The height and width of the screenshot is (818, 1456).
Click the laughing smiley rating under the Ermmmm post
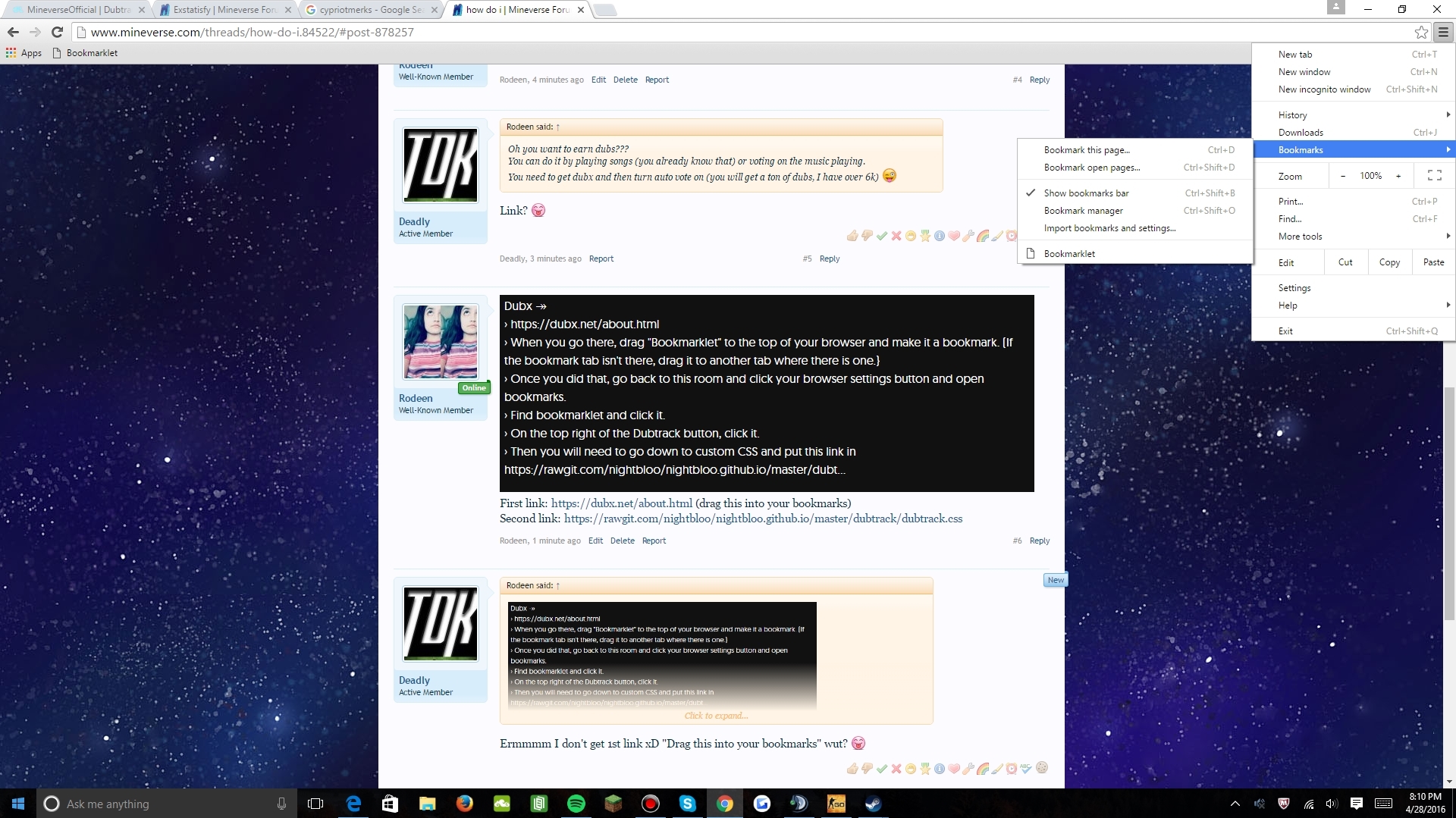click(911, 768)
